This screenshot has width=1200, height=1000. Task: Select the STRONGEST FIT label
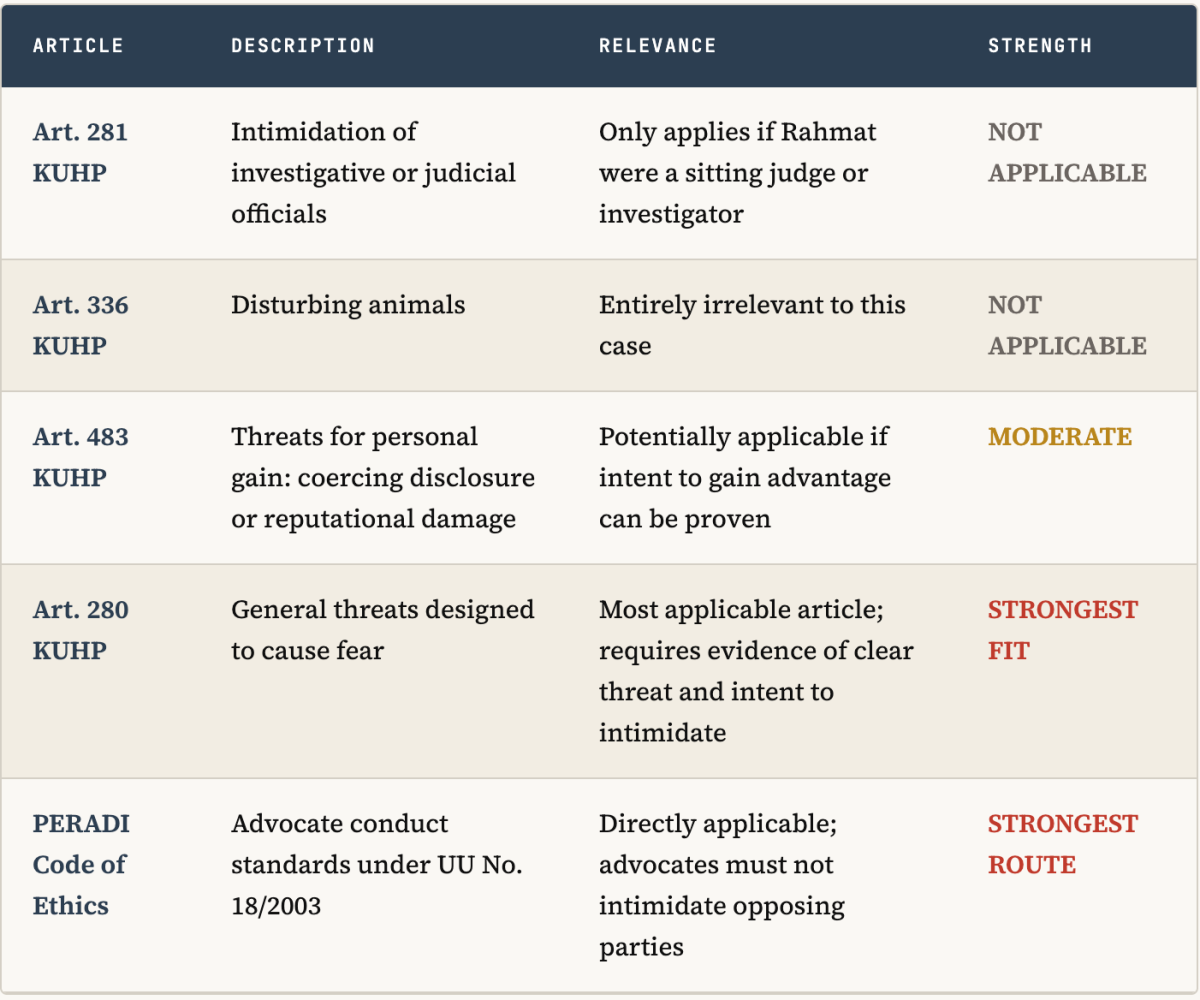click(1063, 630)
